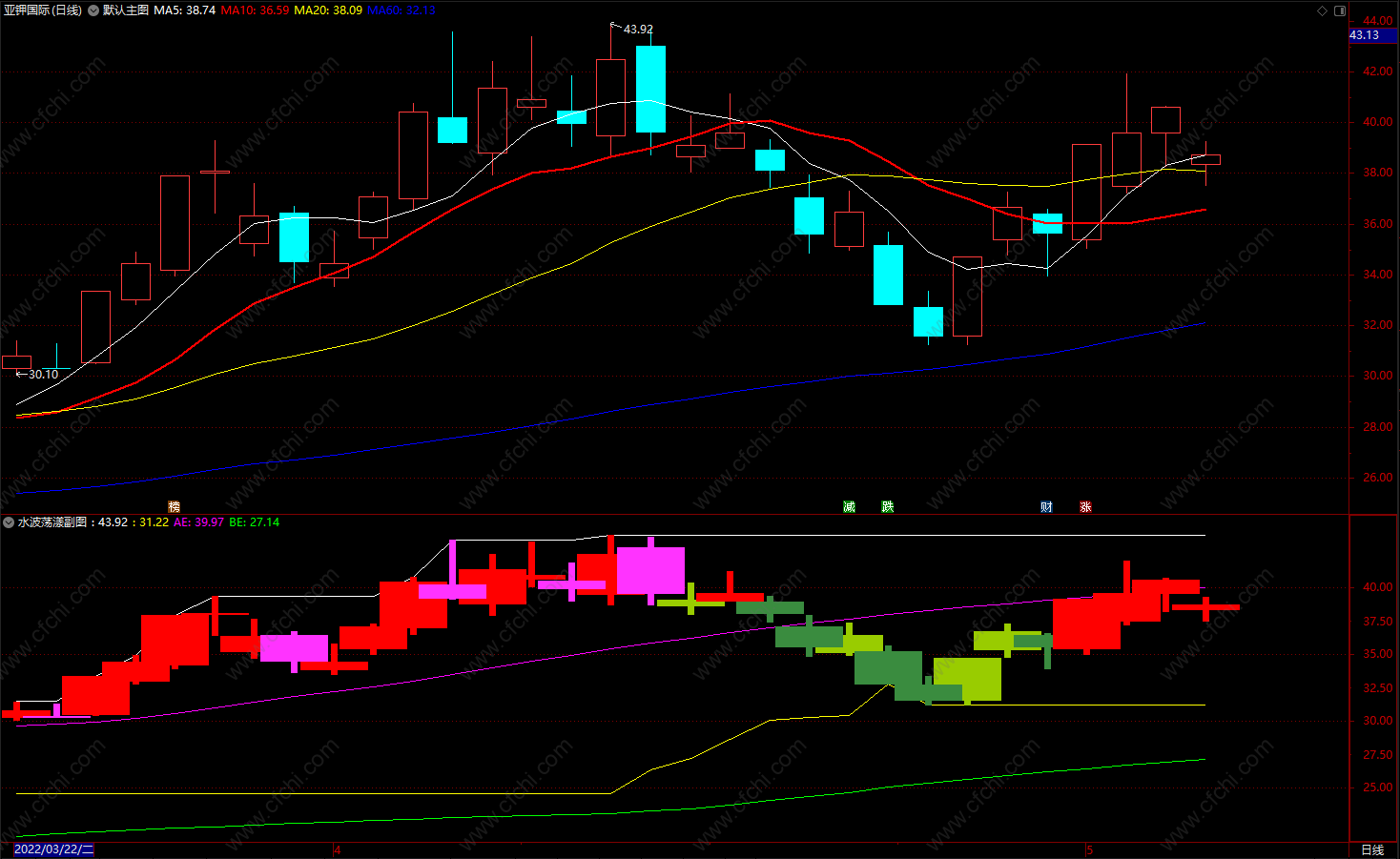1400x859 pixels.
Task: Click the month 4 marker on time axis
Action: click(x=338, y=849)
